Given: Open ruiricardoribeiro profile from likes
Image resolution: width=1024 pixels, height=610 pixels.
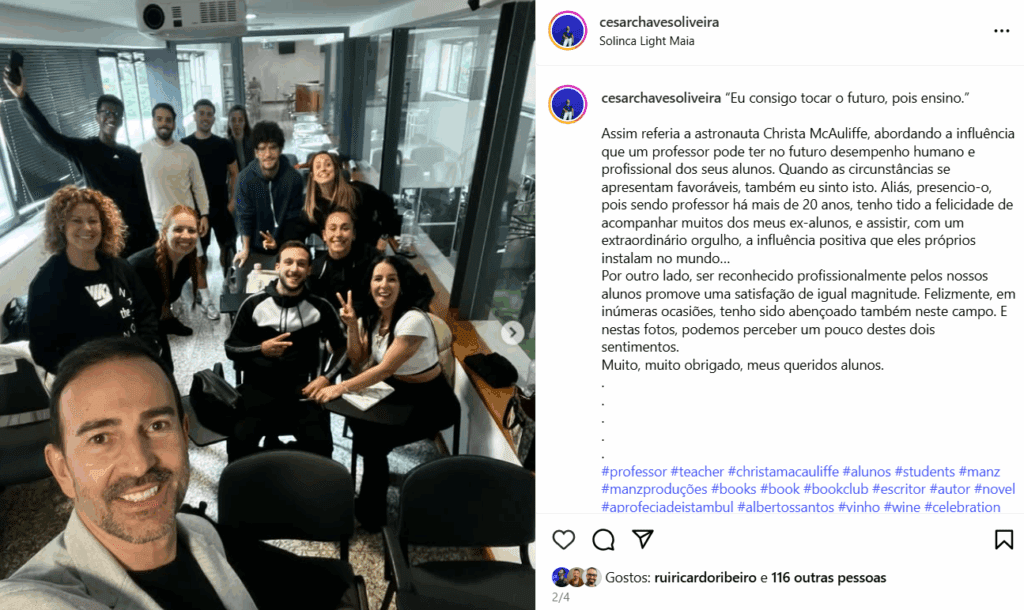Looking at the screenshot, I should click(705, 577).
